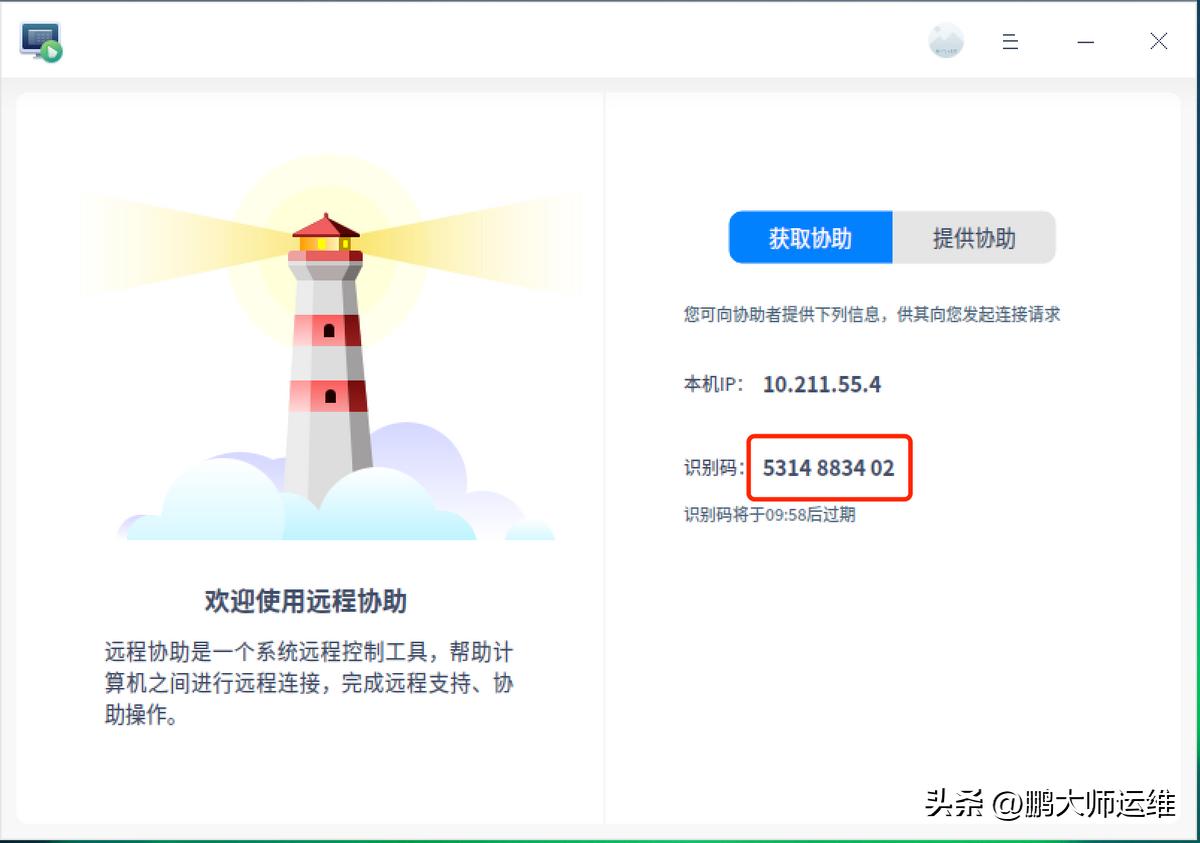The height and width of the screenshot is (843, 1200).
Task: Minimize the remote assistance window
Action: [1086, 41]
